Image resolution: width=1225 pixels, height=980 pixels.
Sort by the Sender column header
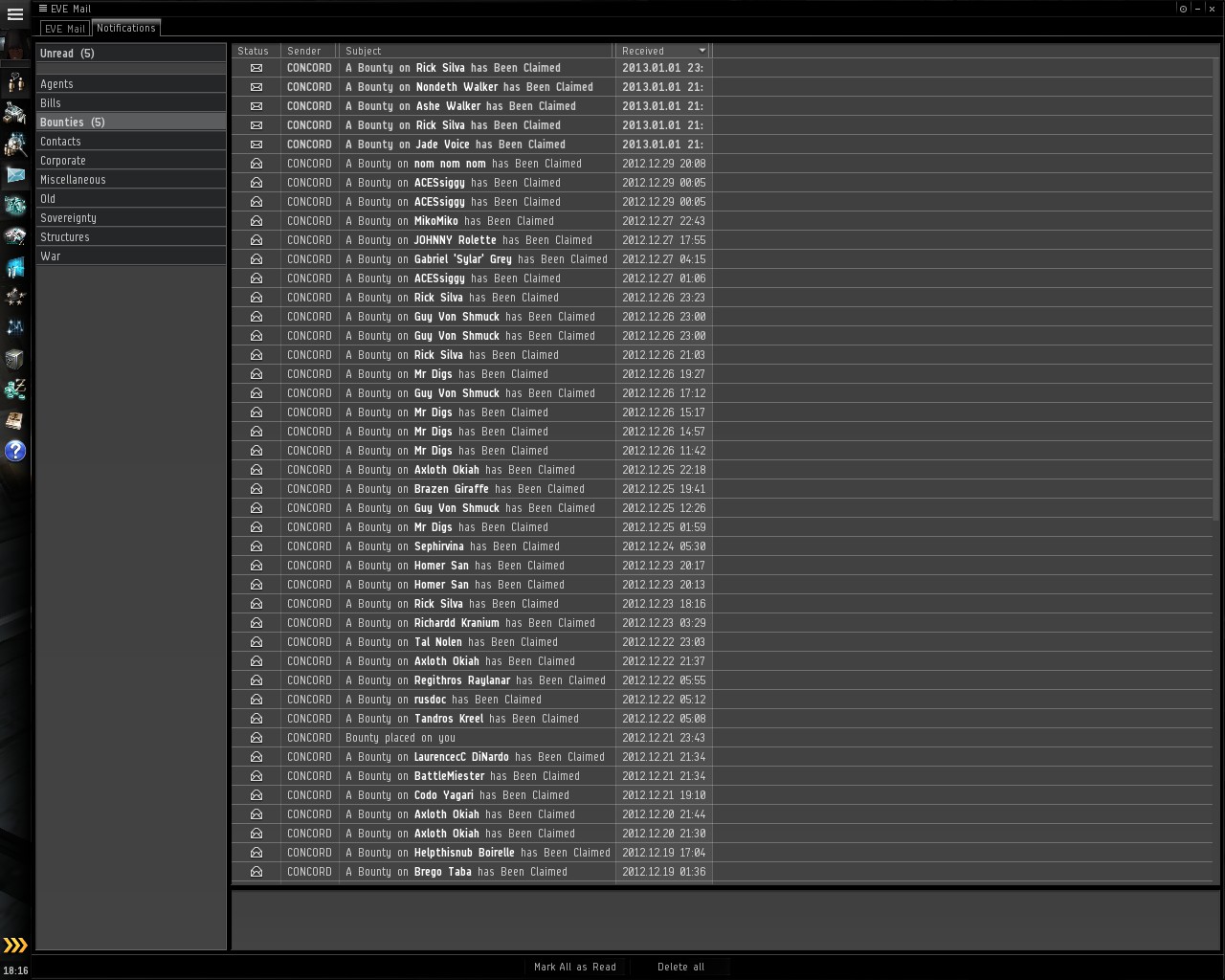coord(309,51)
